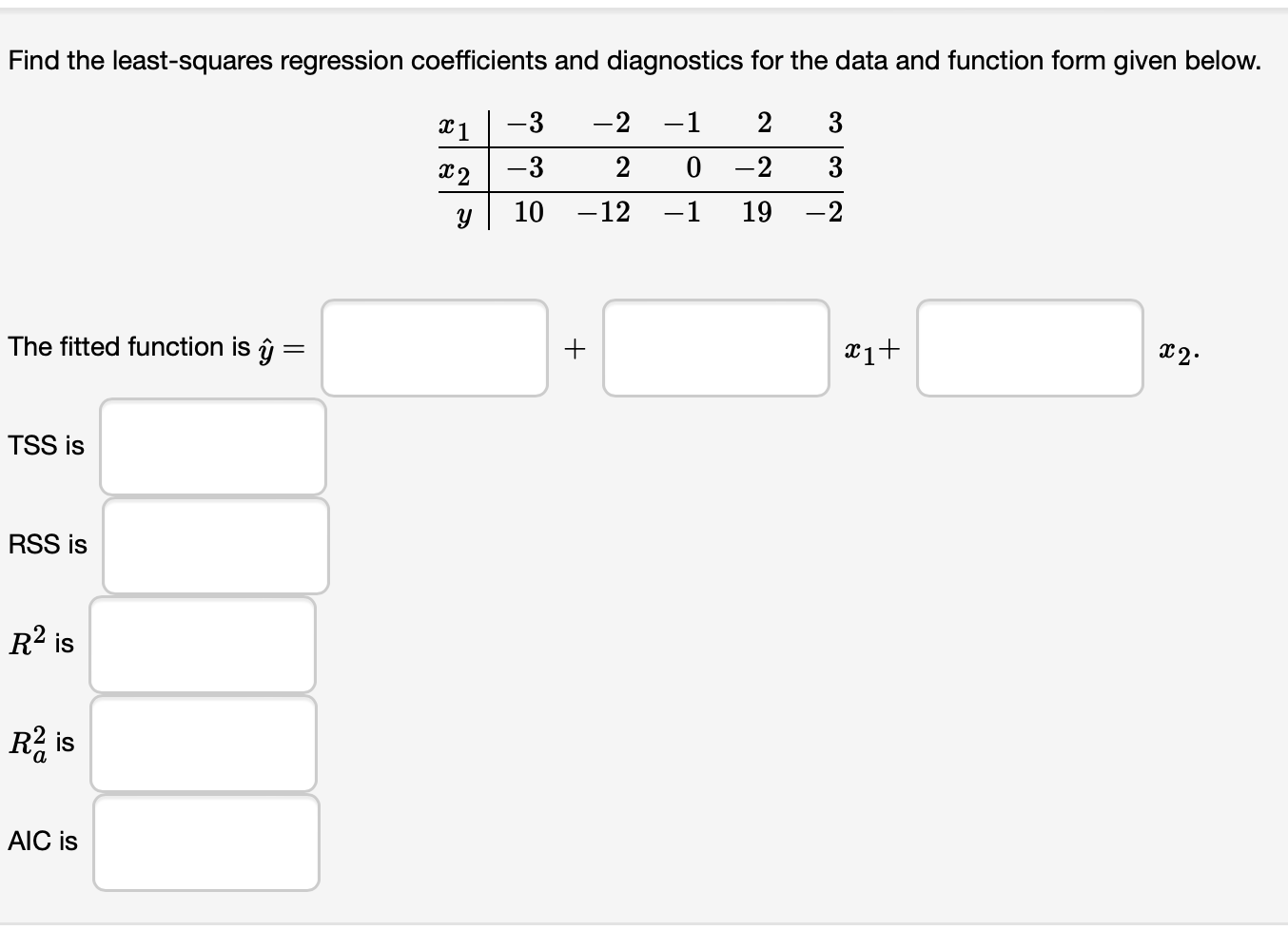Click the intercept input box for fitted function

[x=434, y=347]
